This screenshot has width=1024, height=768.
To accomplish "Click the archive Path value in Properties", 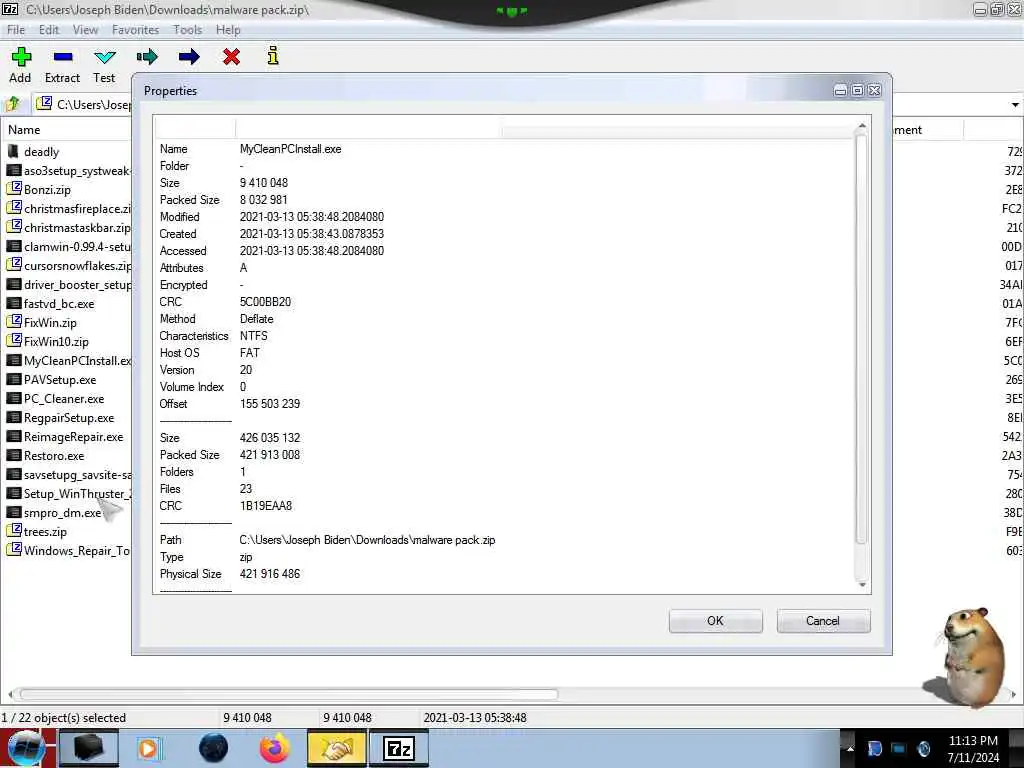I will click(x=367, y=540).
